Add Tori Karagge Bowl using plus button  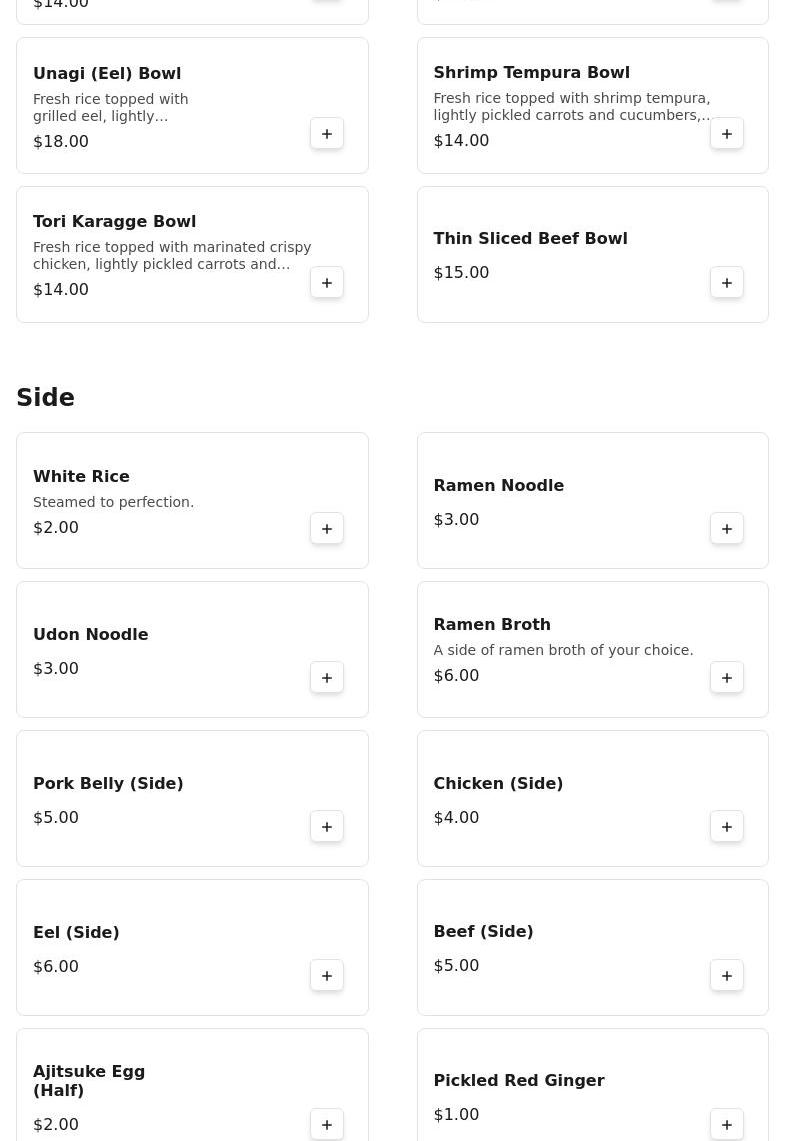[x=327, y=283]
